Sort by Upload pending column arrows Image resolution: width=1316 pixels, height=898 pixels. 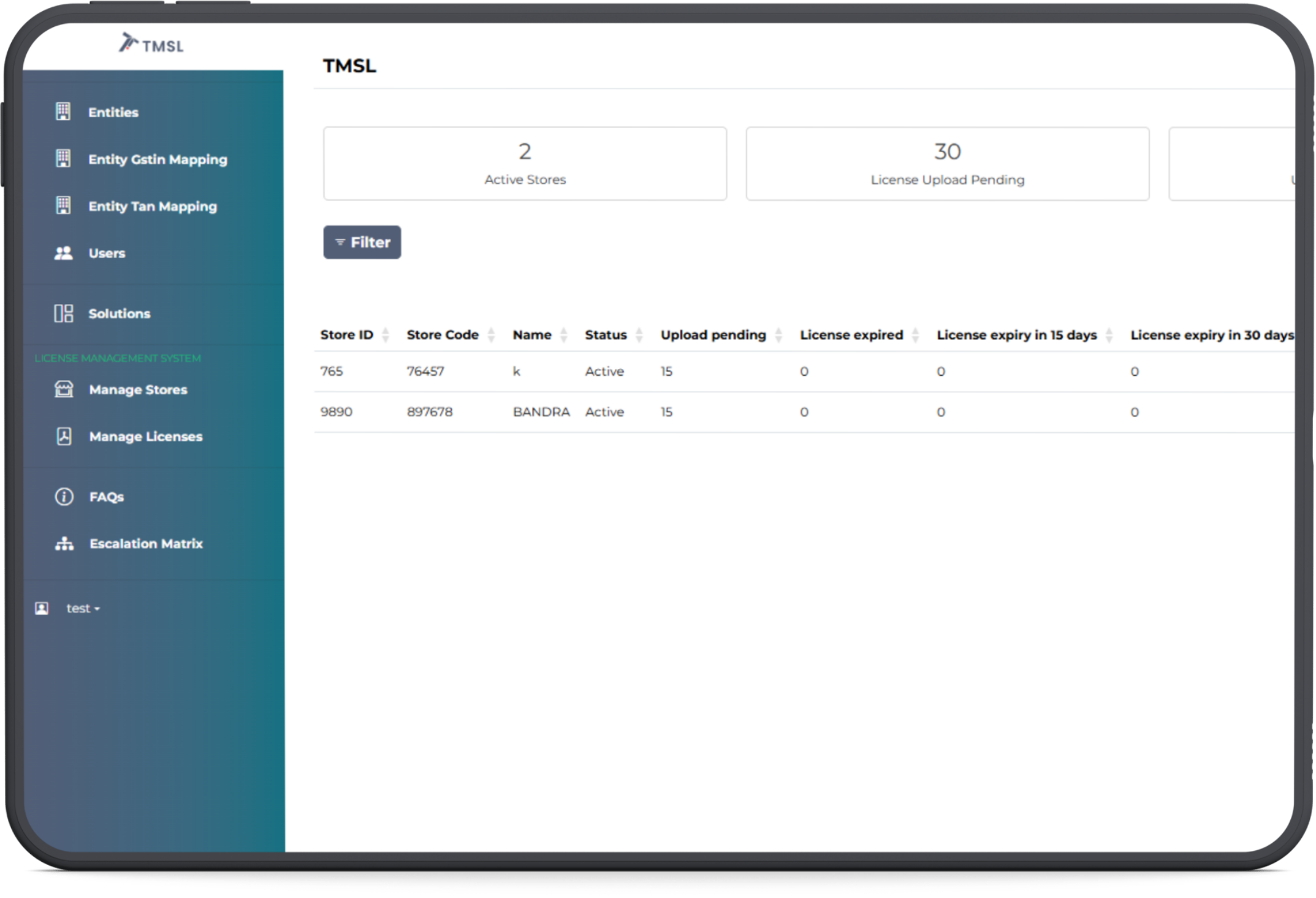pos(778,335)
